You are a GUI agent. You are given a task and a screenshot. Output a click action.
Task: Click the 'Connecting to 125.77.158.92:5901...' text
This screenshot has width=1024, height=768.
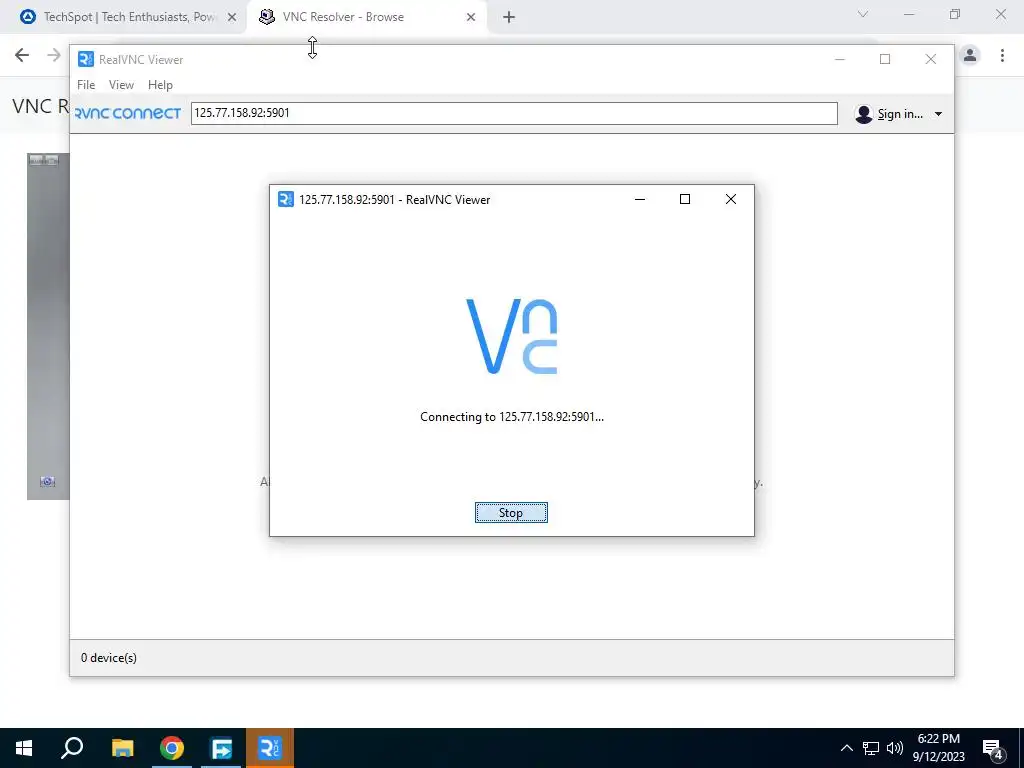pos(512,417)
